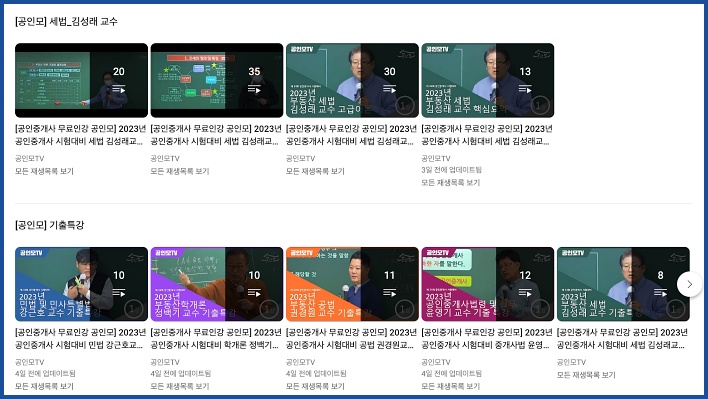Click 공인모TV channel under 13-video playlist
The image size is (708, 399).
436,158
